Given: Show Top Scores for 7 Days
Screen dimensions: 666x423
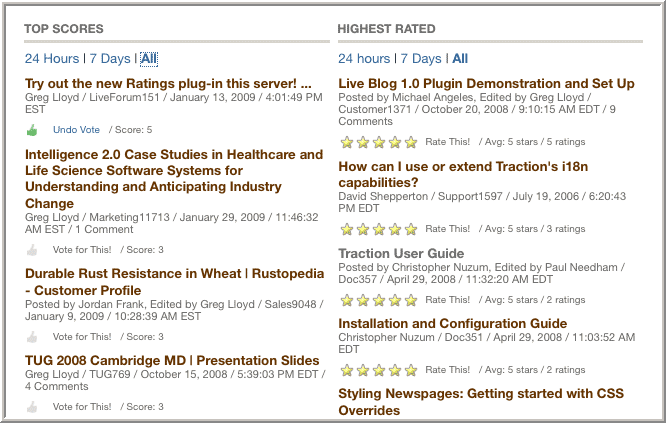Looking at the screenshot, I should tap(110, 59).
